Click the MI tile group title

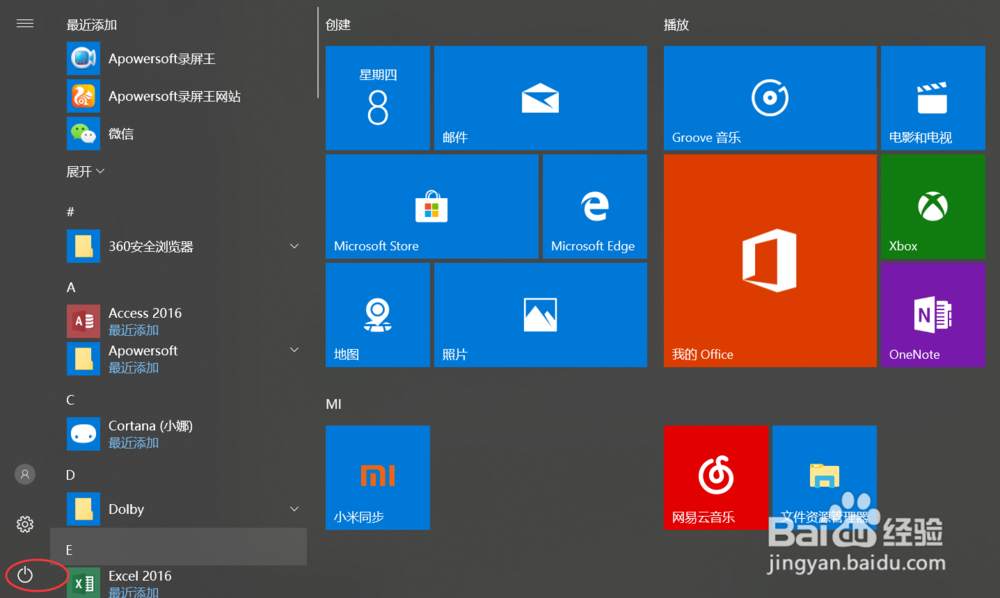point(334,404)
